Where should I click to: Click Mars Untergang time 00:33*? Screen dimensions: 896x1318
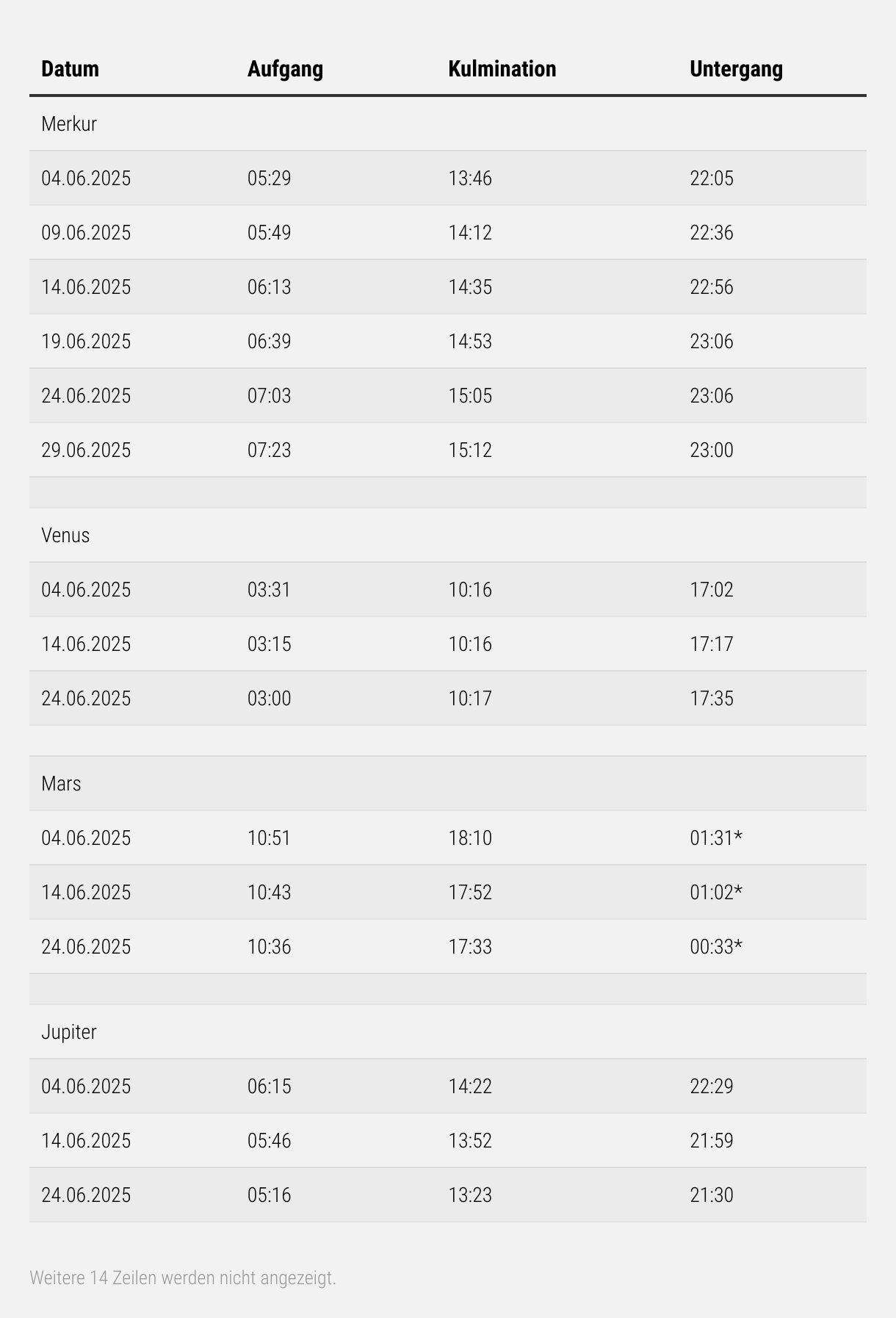coord(715,947)
